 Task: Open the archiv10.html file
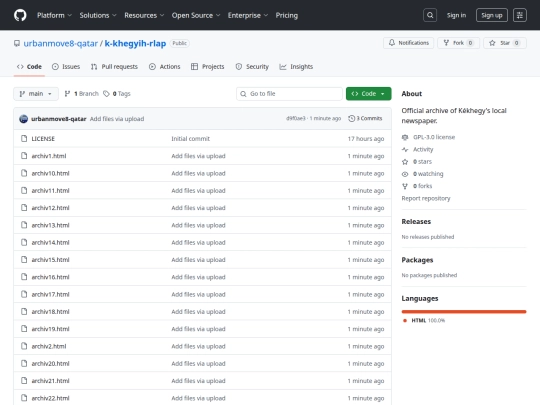pyautogui.click(x=50, y=173)
